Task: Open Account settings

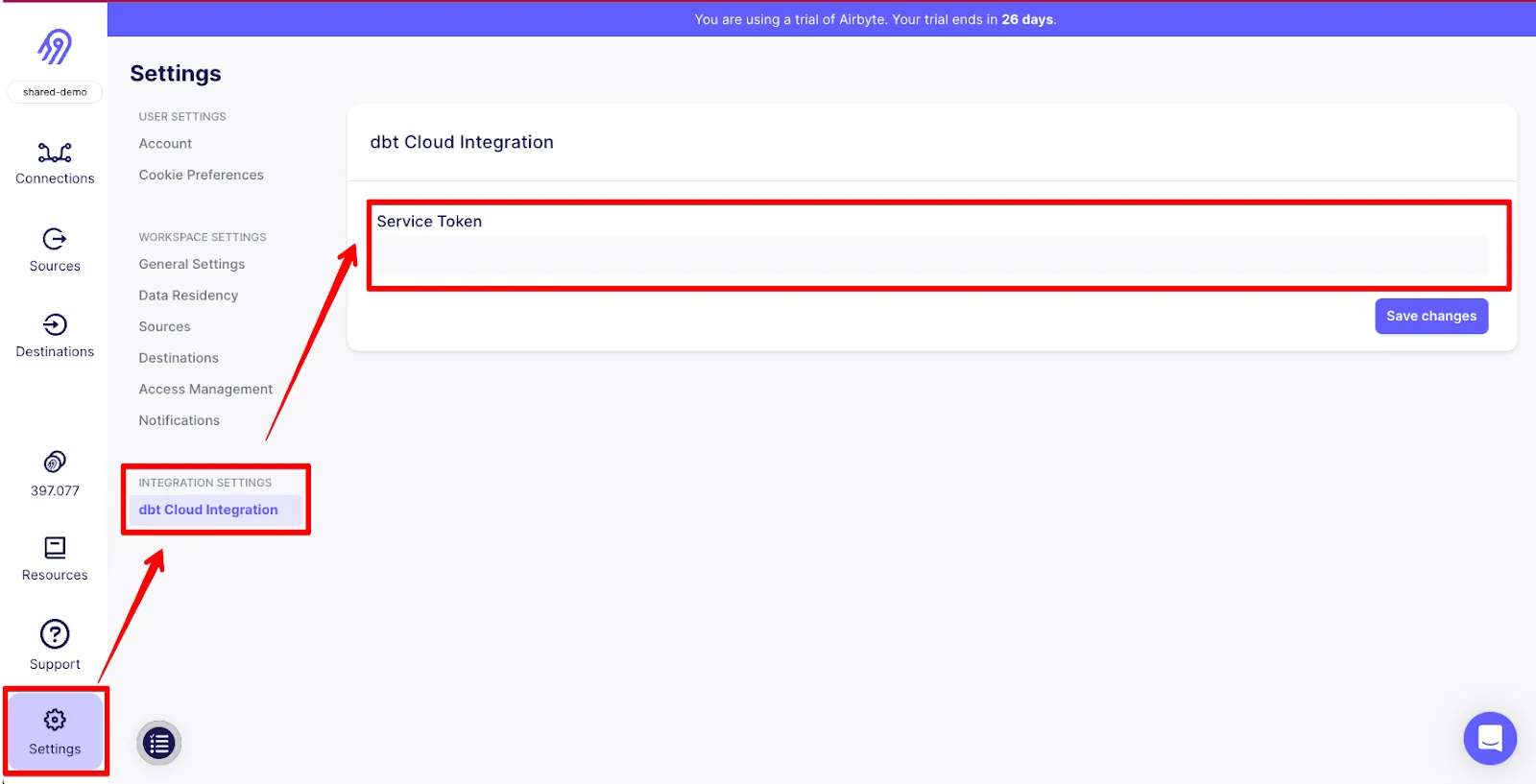Action: [165, 144]
